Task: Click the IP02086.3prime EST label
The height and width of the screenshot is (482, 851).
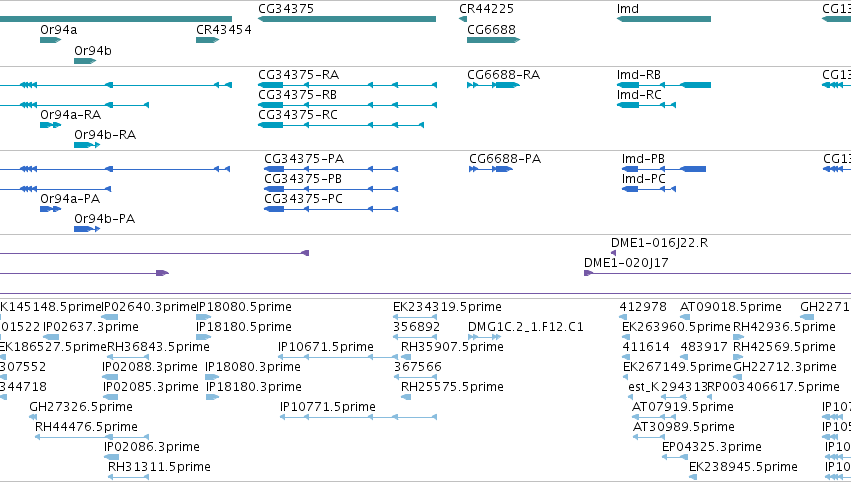Action: (152, 447)
